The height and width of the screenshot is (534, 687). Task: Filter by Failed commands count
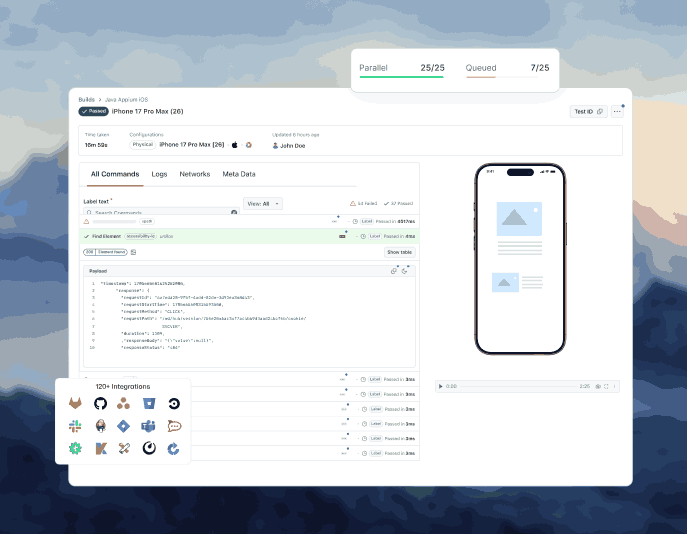(363, 204)
